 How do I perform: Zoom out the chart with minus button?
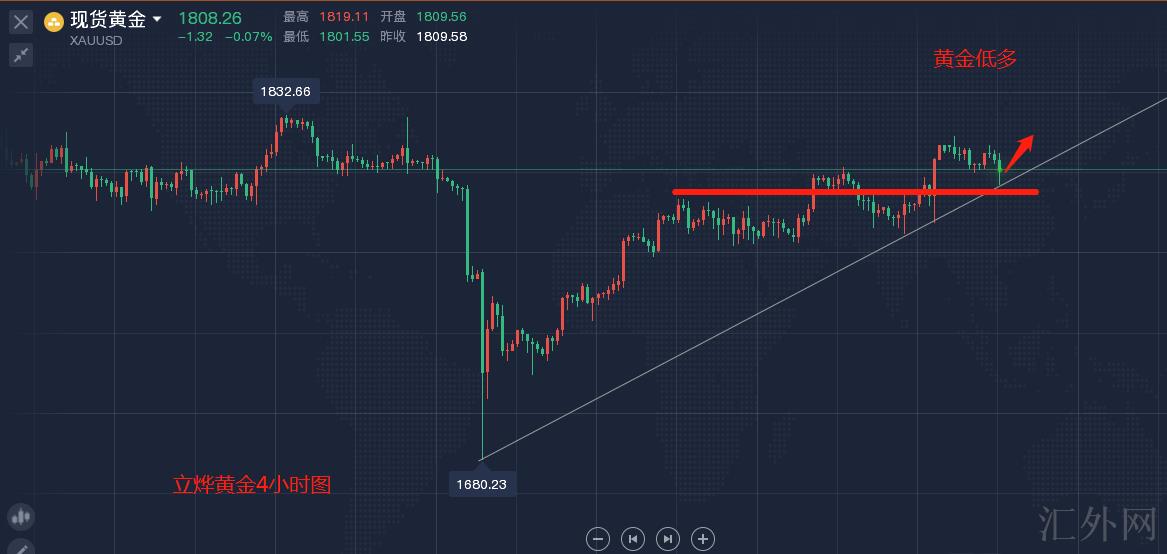tap(598, 539)
